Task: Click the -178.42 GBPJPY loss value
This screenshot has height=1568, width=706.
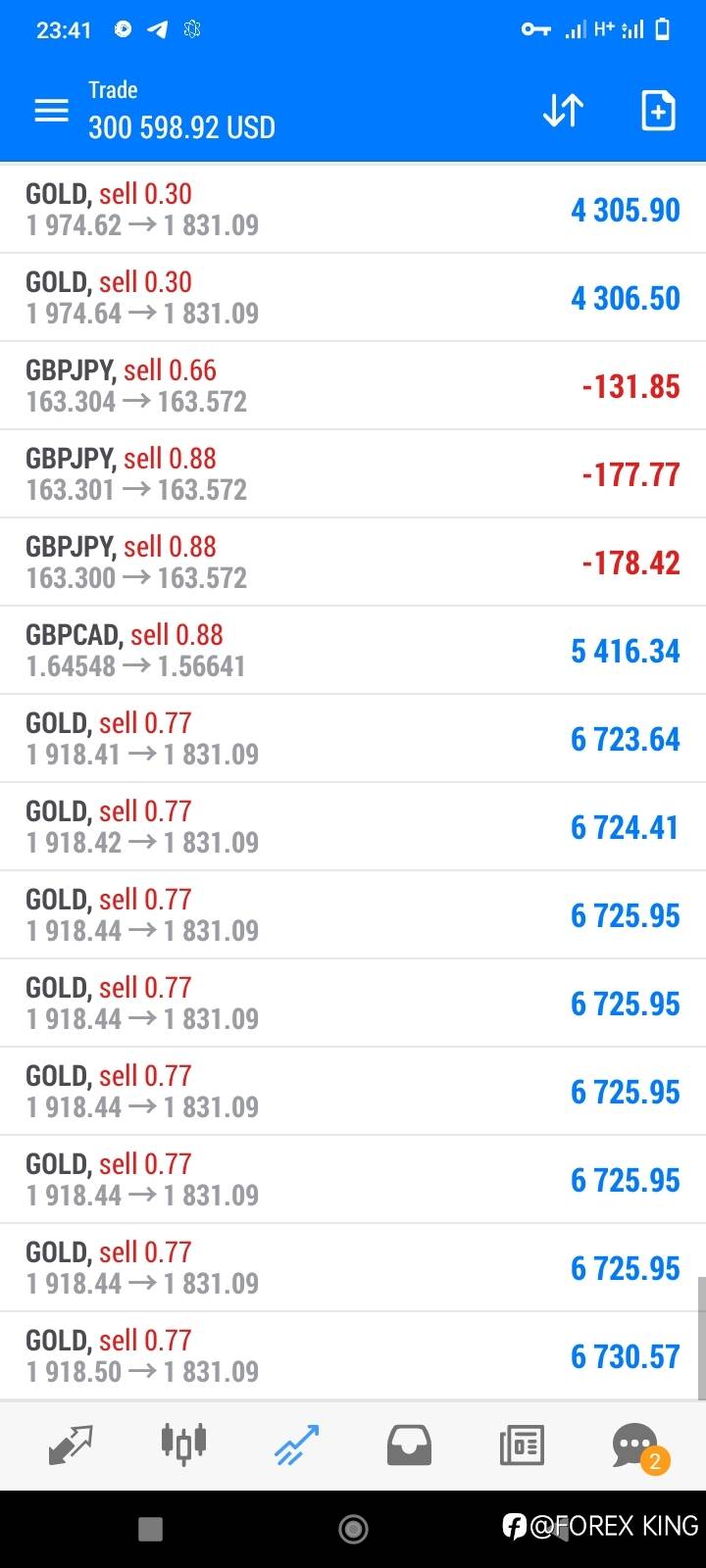Action: [630, 563]
